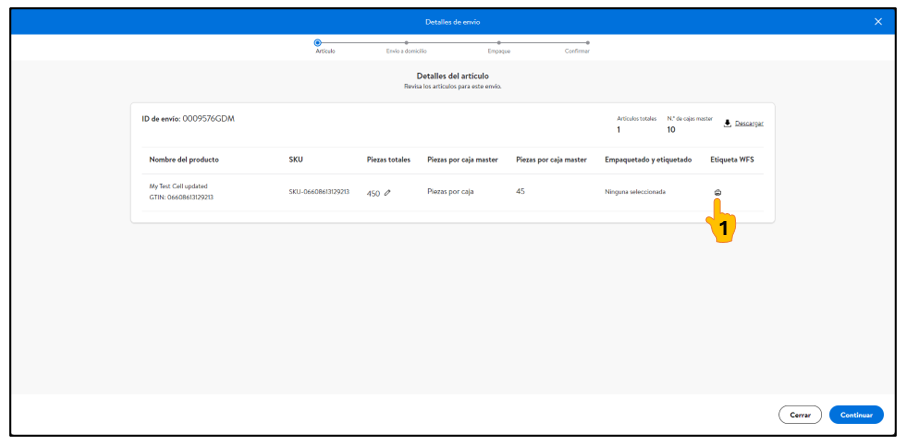Print the WFS label via printer icon
897x444 pixels.
pyautogui.click(x=718, y=193)
